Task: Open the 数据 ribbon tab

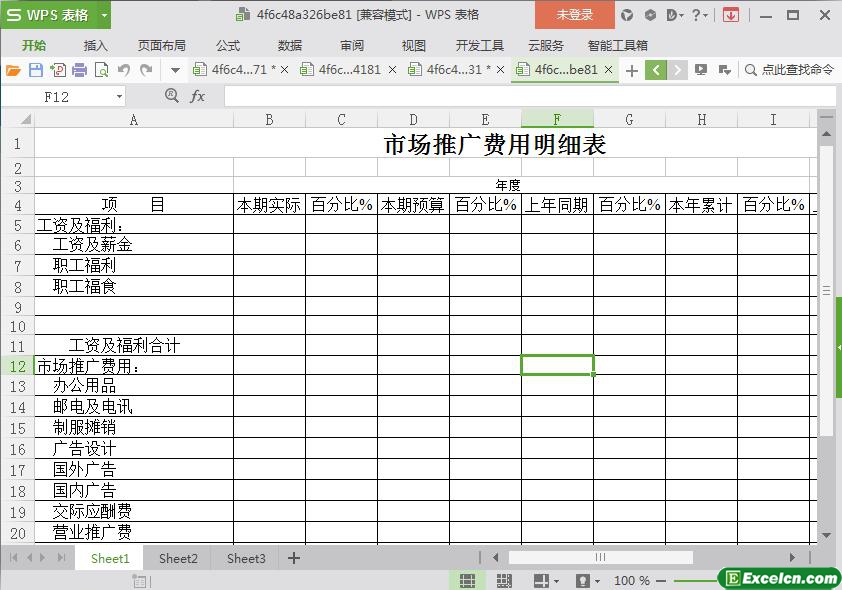Action: (290, 46)
